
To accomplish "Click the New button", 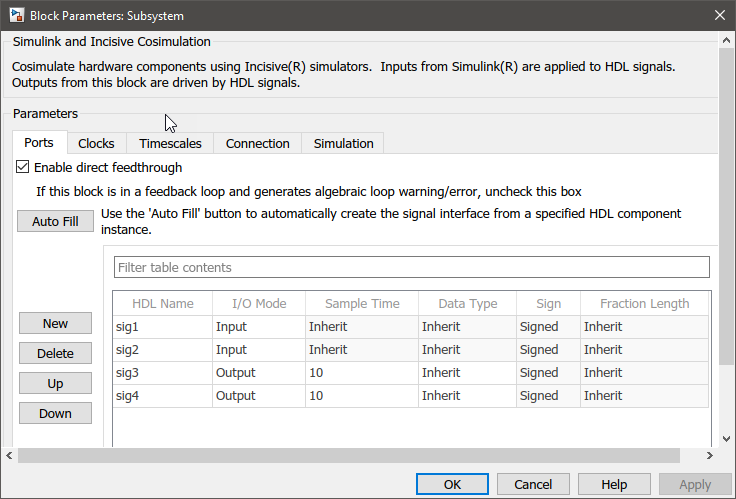I will click(x=55, y=323).
